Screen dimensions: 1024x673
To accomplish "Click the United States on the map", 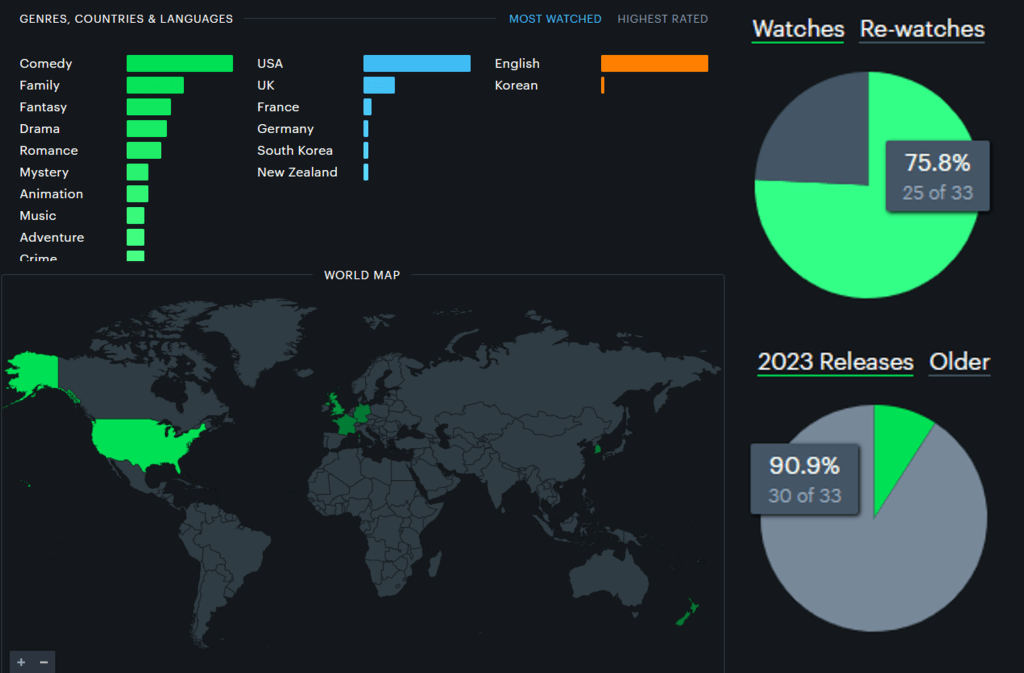I will pos(145,442).
